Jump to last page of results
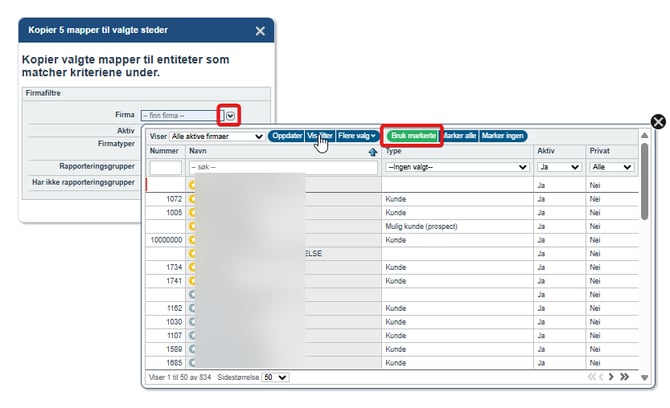This screenshot has height=408, width=670. click(624, 377)
